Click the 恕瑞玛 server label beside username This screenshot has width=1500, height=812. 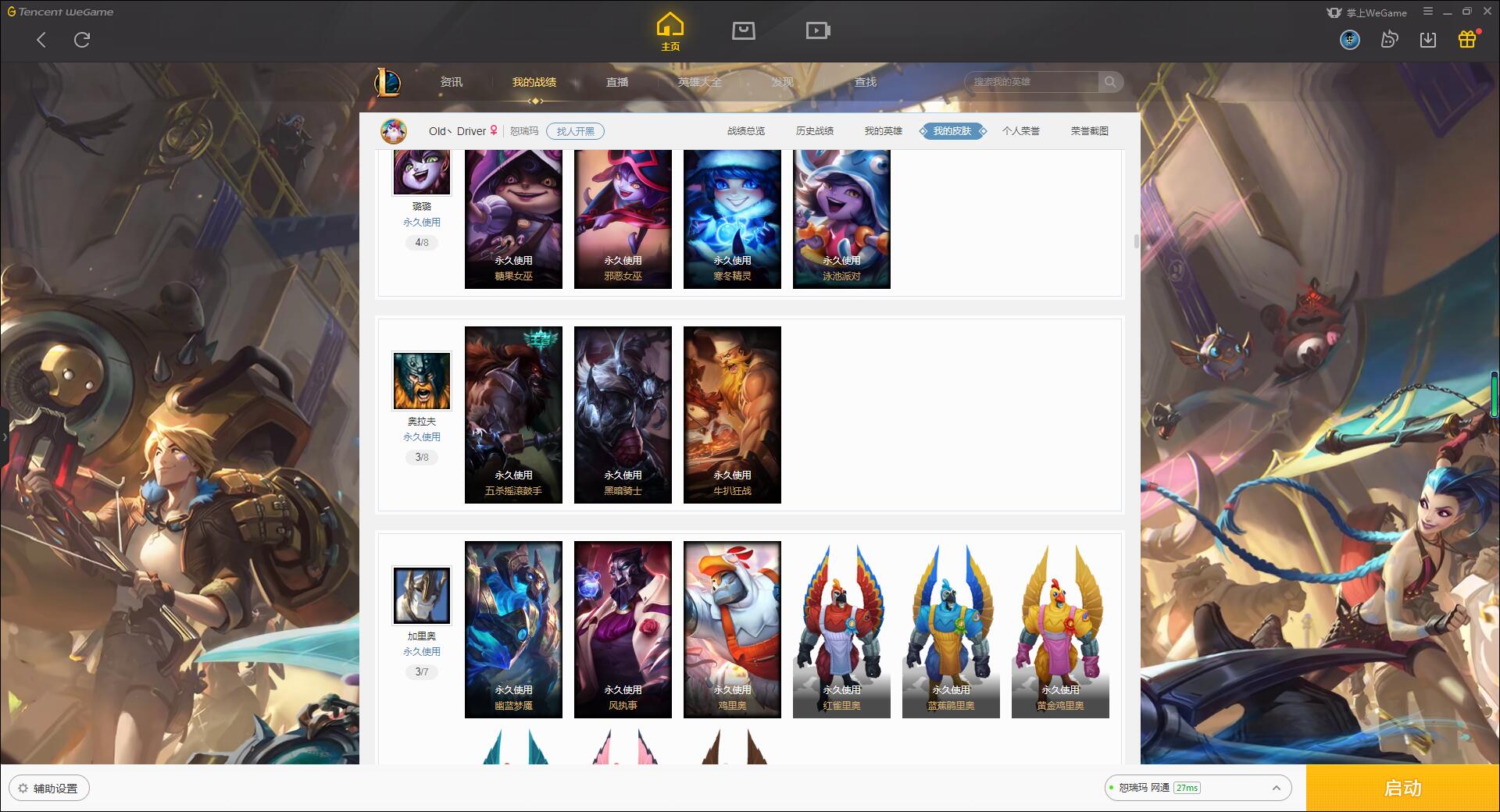[524, 131]
